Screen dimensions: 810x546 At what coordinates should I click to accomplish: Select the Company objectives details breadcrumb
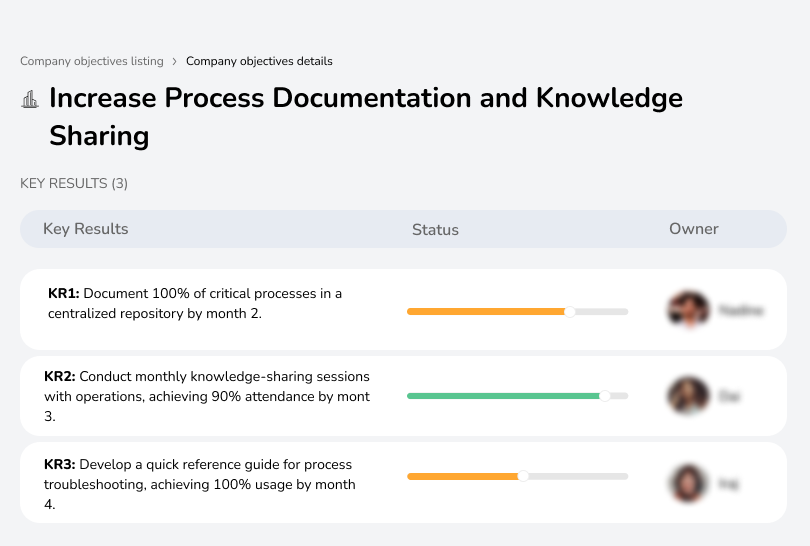pyautogui.click(x=259, y=61)
